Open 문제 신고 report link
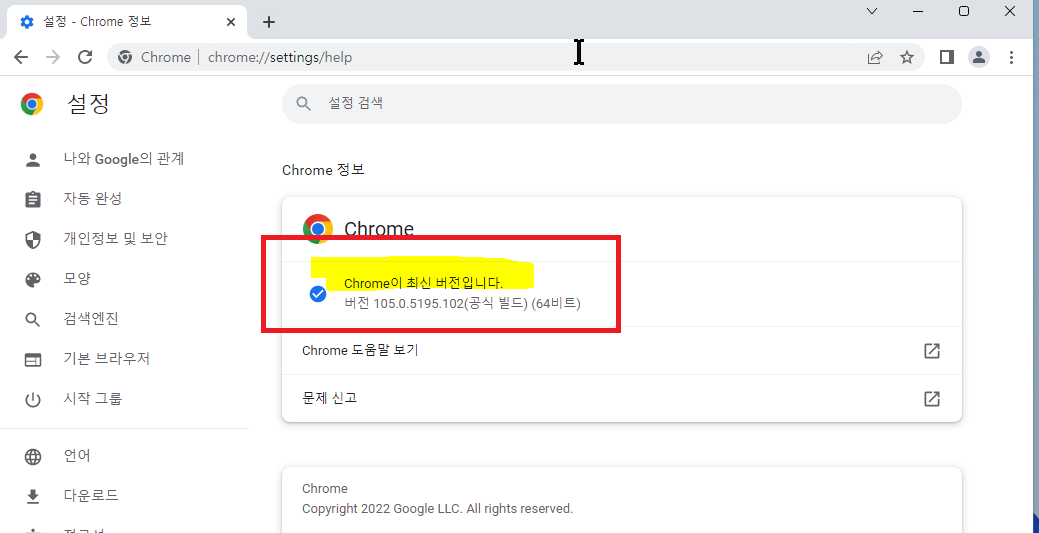The width and height of the screenshot is (1039, 533). click(622, 398)
